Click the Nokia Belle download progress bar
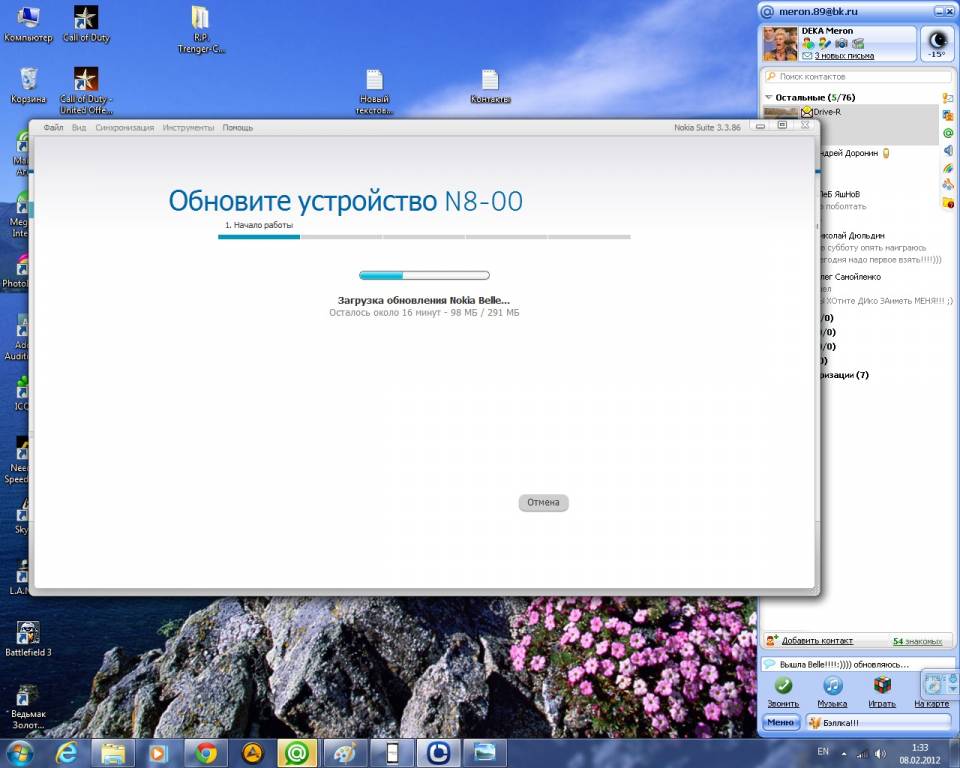The image size is (960, 768). tap(424, 276)
